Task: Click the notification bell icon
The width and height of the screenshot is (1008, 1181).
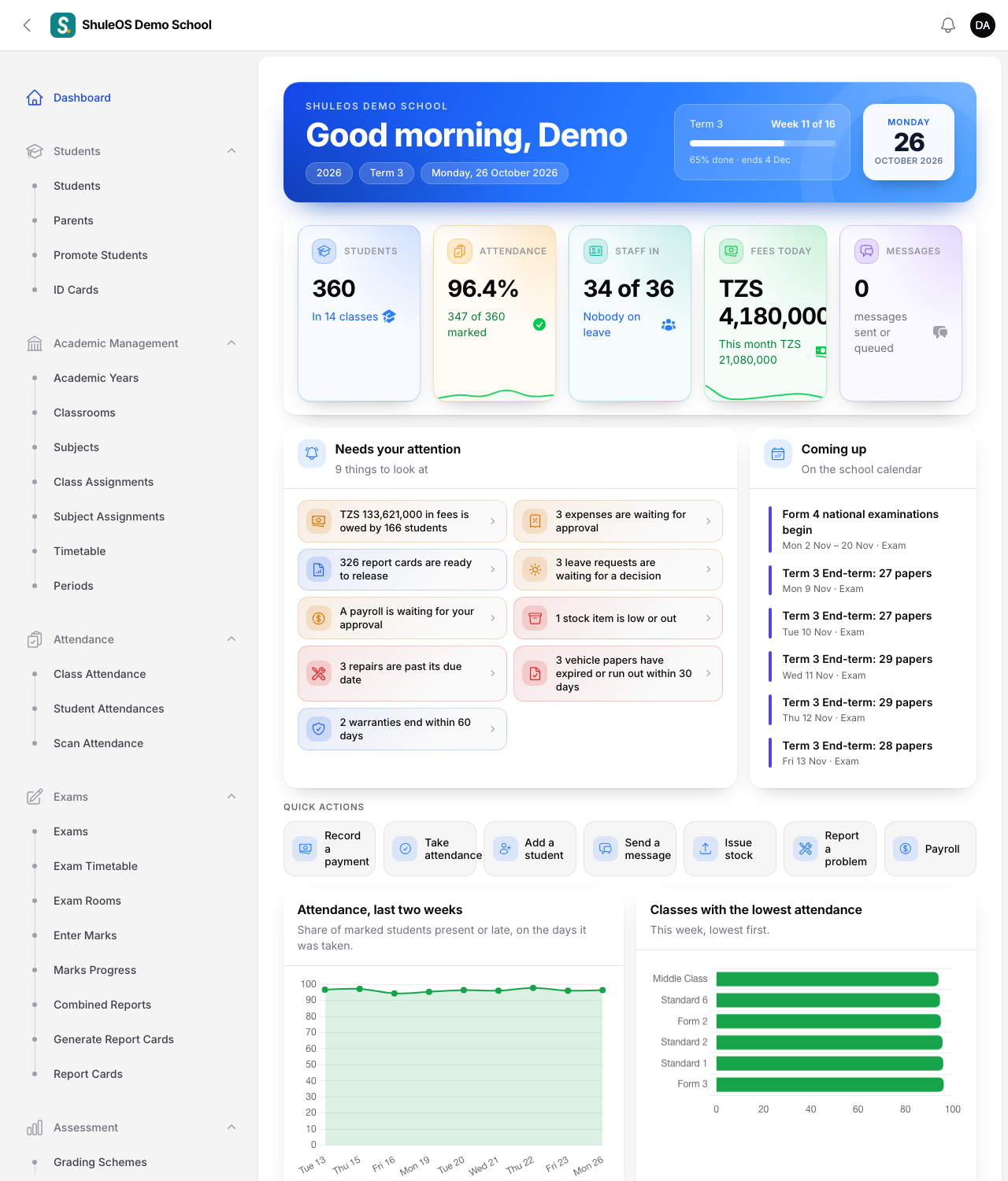Action: click(x=948, y=25)
